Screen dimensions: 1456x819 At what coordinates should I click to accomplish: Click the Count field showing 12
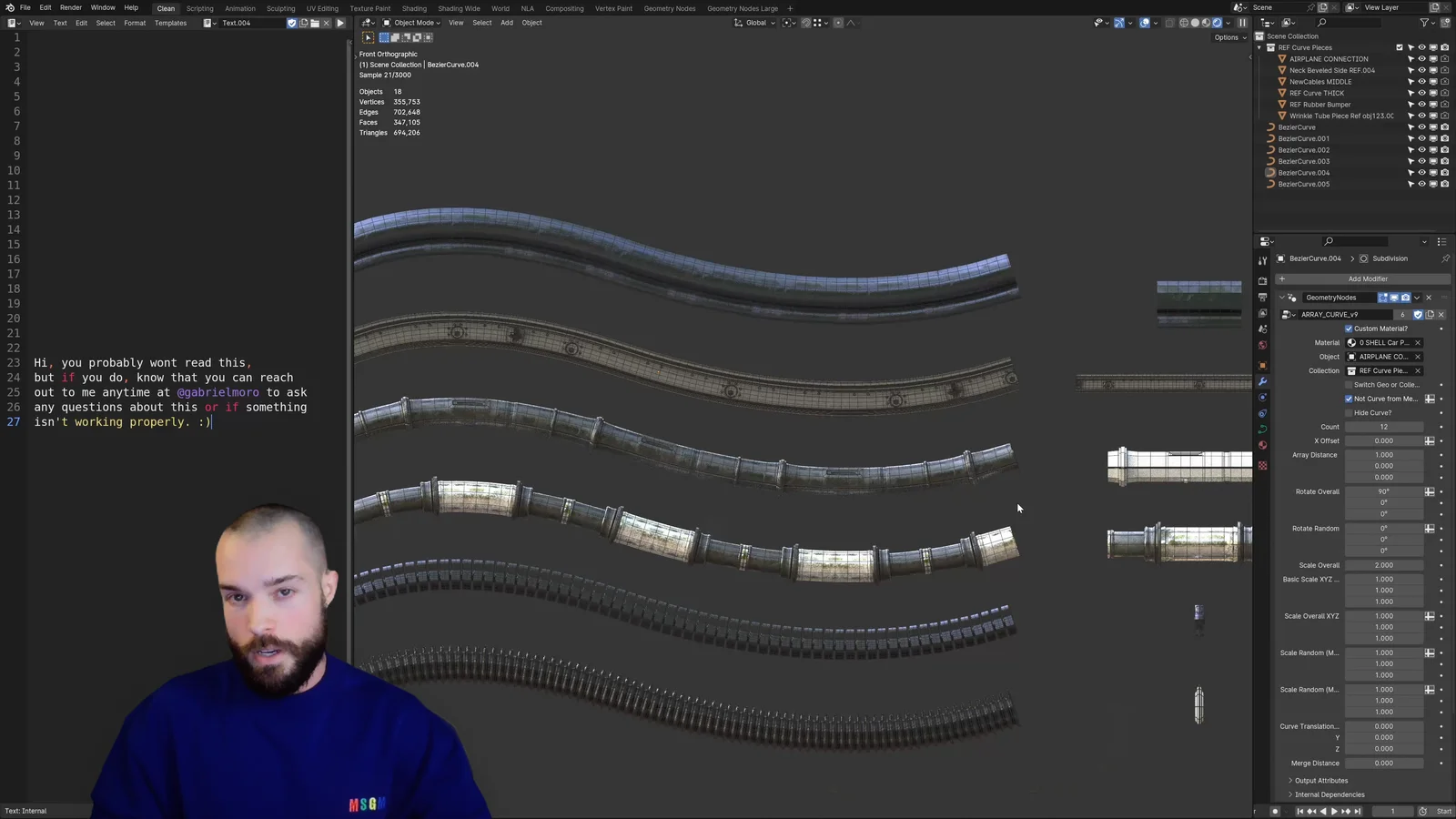(1384, 426)
